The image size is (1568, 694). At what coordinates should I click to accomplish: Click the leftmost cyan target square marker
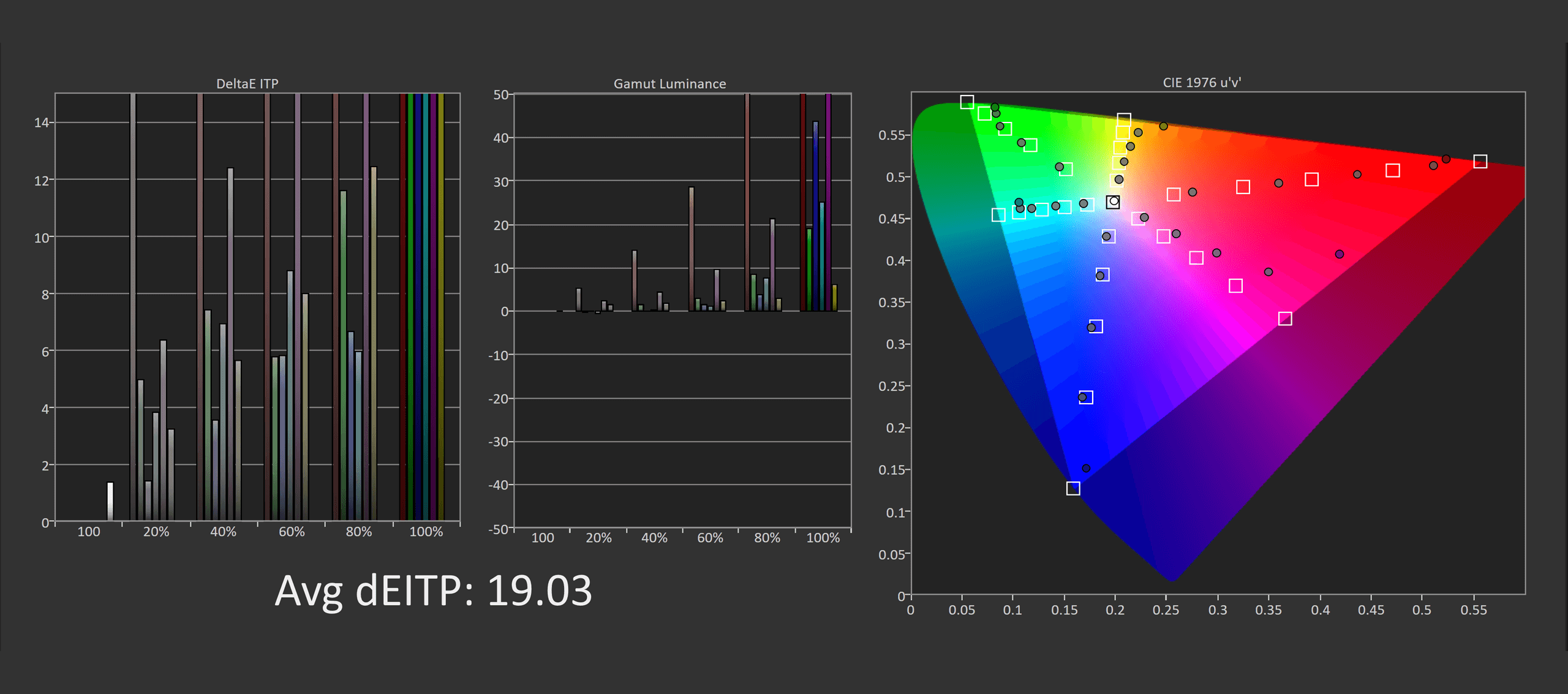pos(998,215)
